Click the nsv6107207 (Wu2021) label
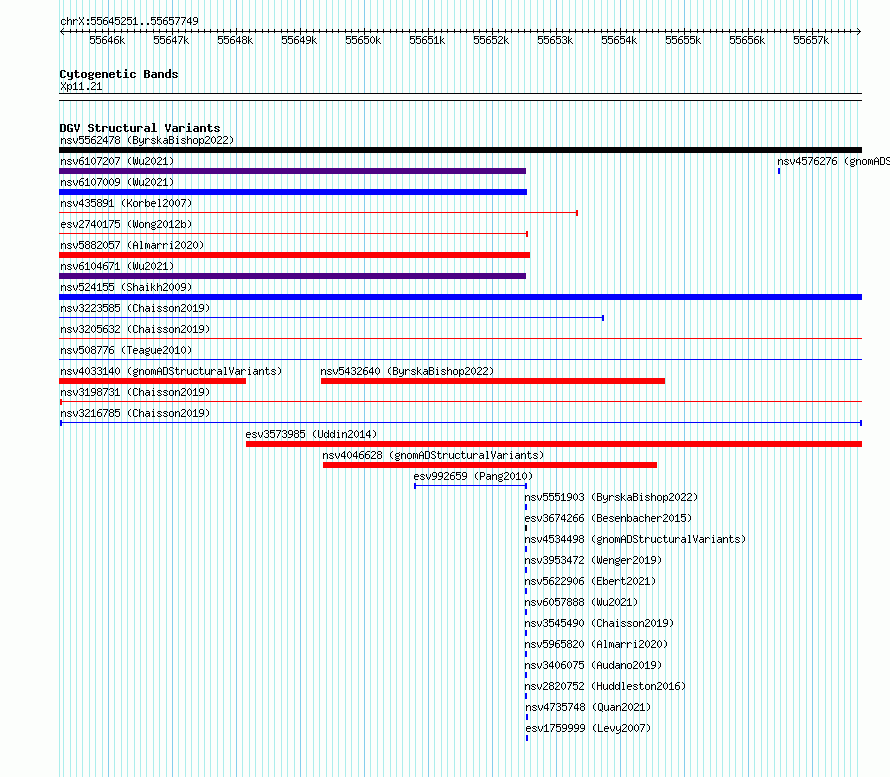This screenshot has height=777, width=890. pyautogui.click(x=117, y=161)
